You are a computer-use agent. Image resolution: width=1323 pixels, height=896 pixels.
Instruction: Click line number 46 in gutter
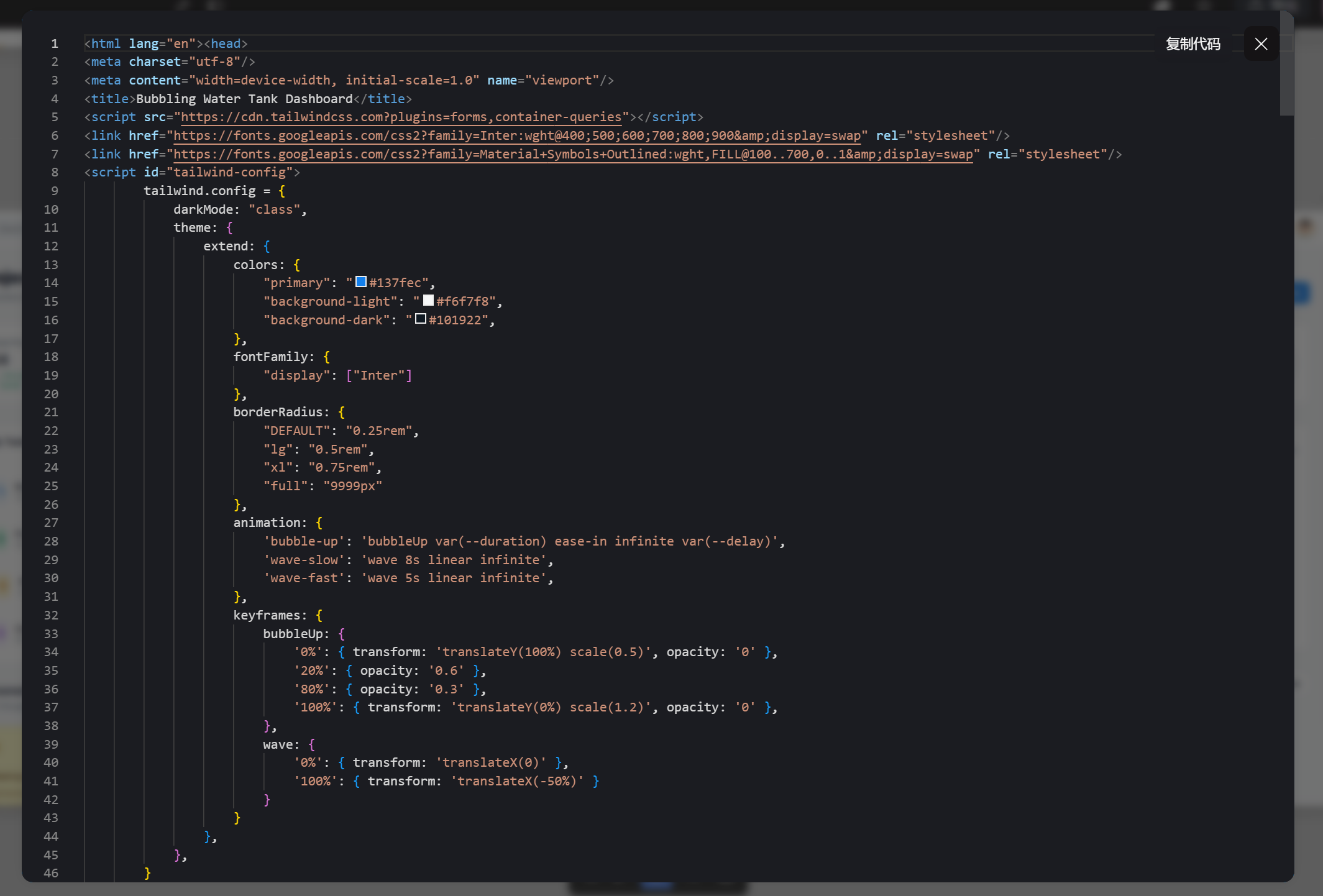pos(51,873)
